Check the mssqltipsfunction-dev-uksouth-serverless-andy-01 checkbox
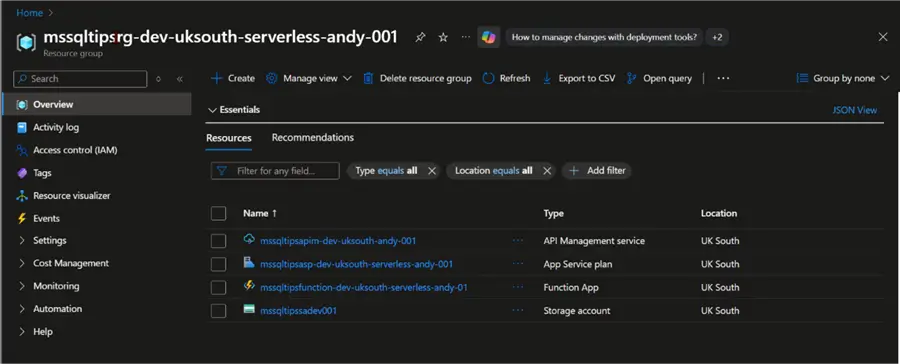 point(218,288)
